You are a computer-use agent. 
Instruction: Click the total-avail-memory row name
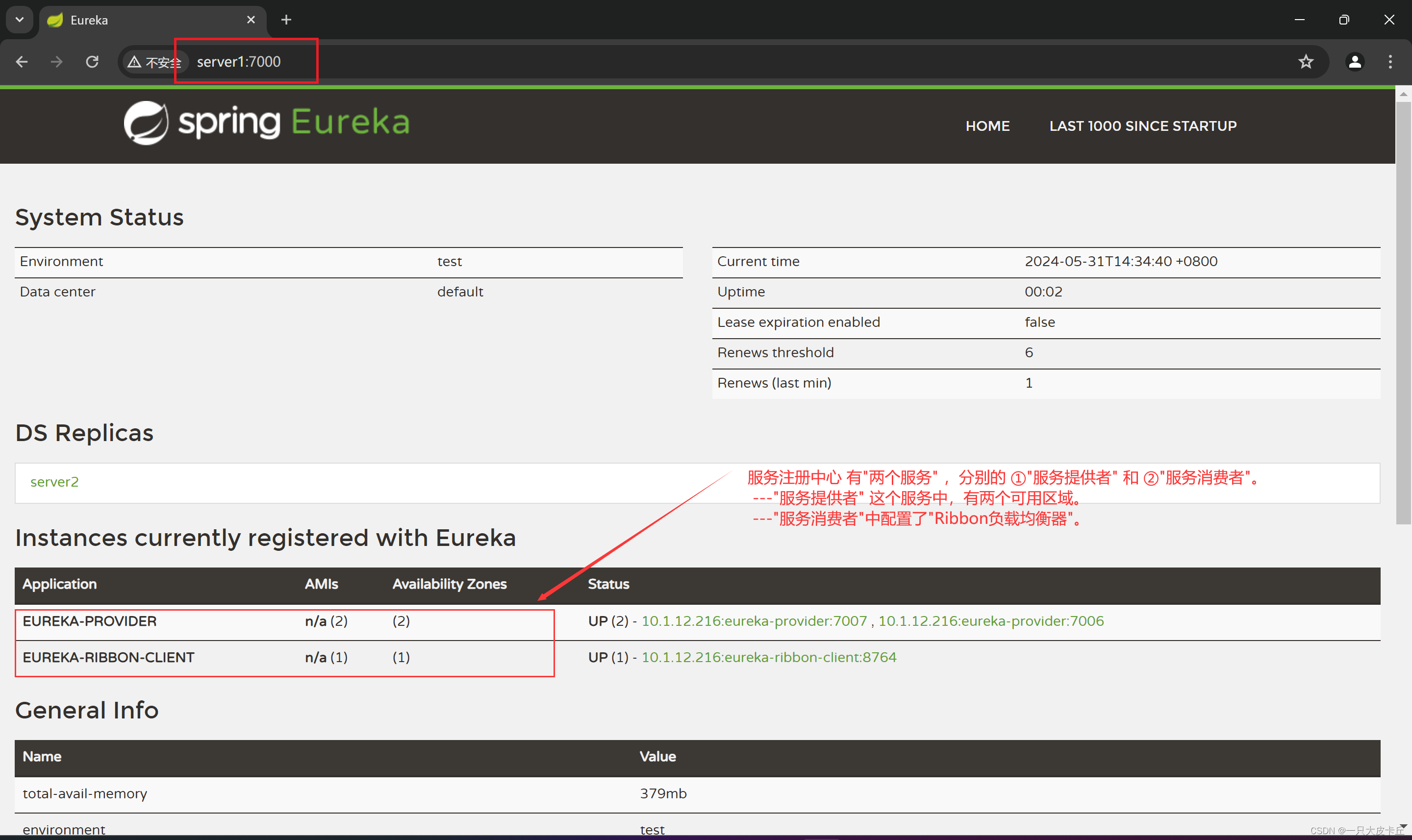tap(84, 793)
